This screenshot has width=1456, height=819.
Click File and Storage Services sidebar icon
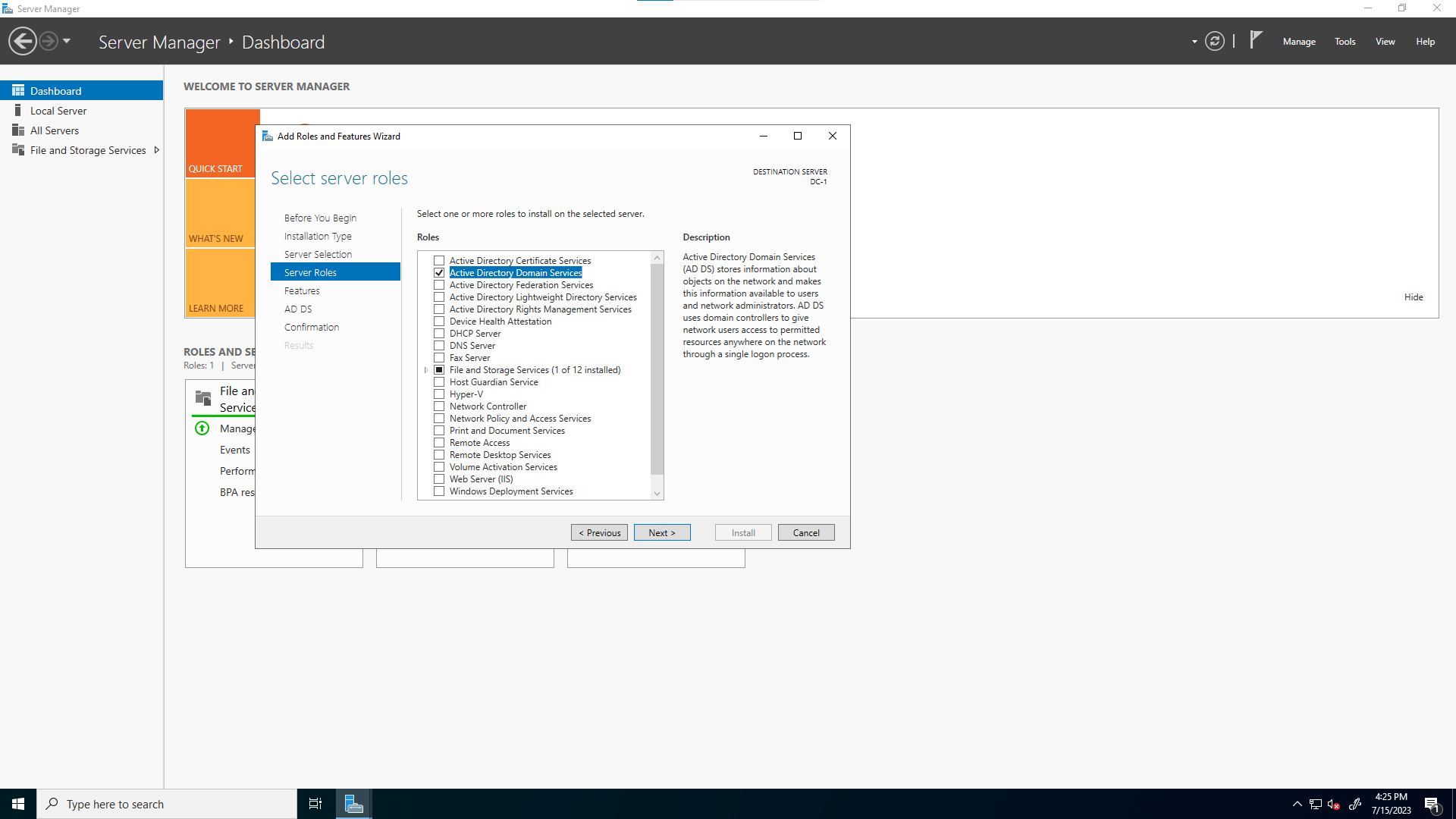pyautogui.click(x=18, y=150)
